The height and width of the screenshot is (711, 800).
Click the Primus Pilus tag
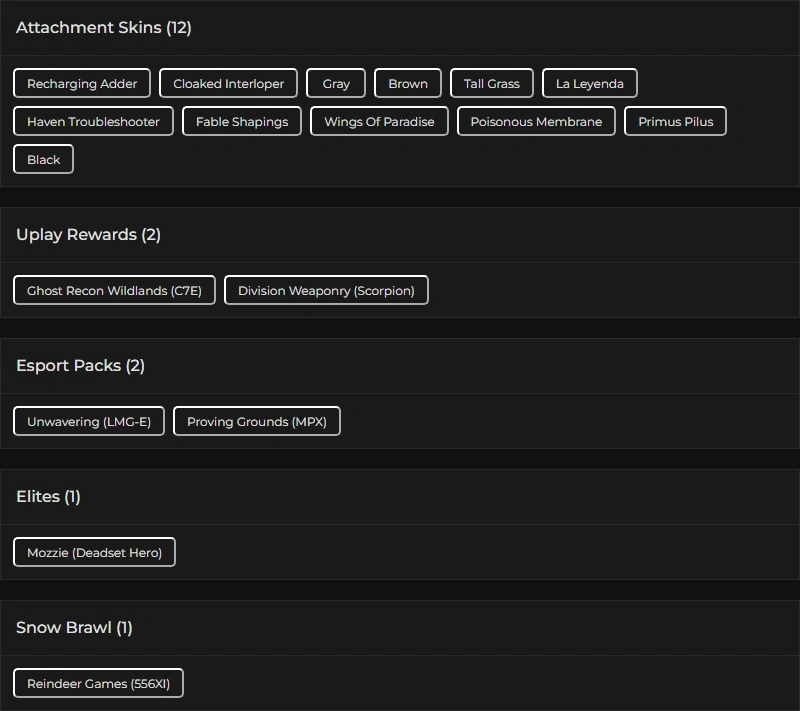tap(676, 122)
